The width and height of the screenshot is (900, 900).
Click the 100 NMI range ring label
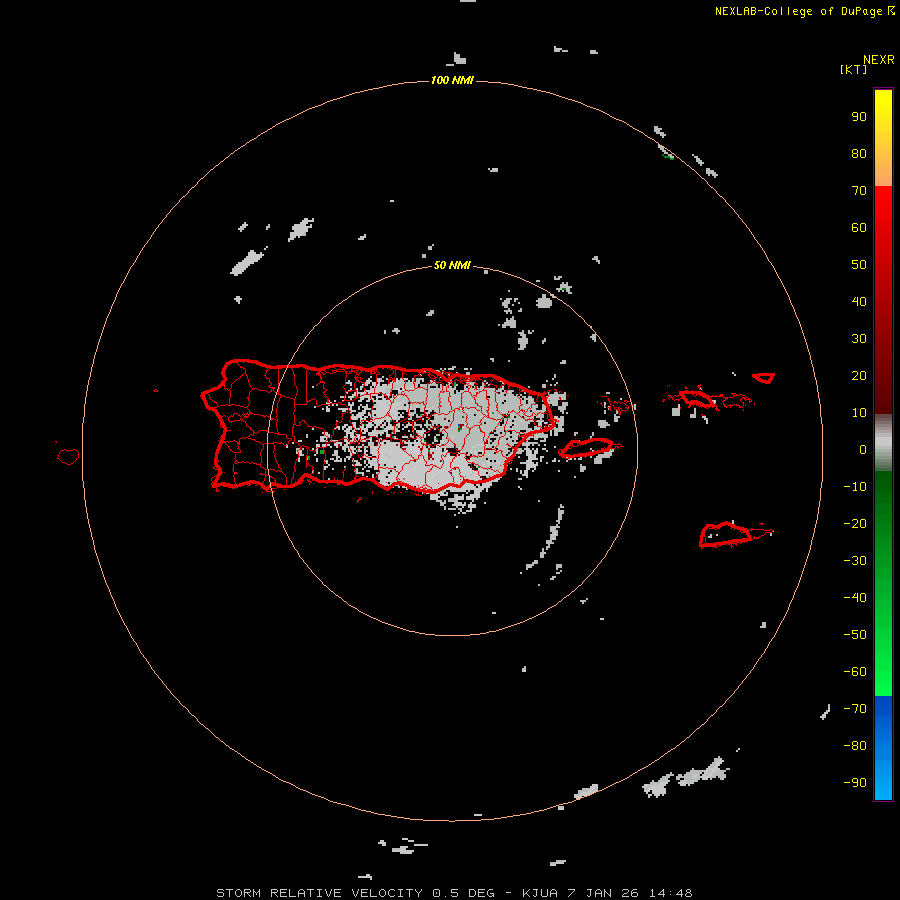[x=452, y=80]
